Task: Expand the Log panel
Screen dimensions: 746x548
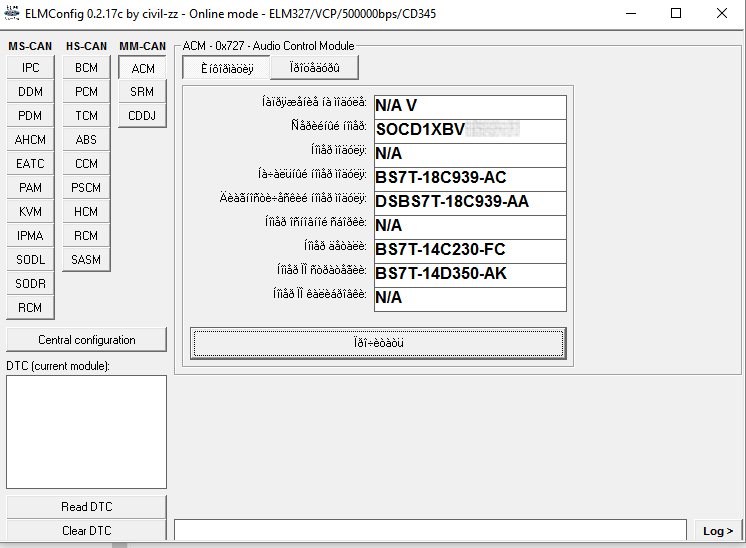Action: click(717, 531)
